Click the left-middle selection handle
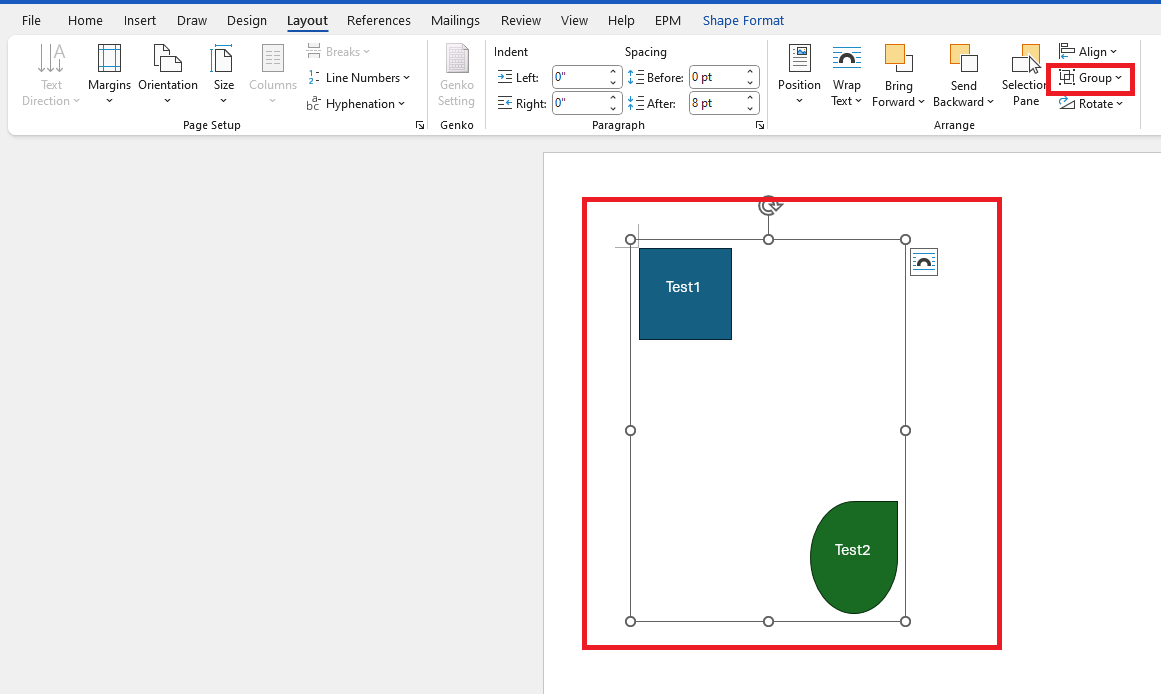The image size is (1161, 694). pos(631,430)
